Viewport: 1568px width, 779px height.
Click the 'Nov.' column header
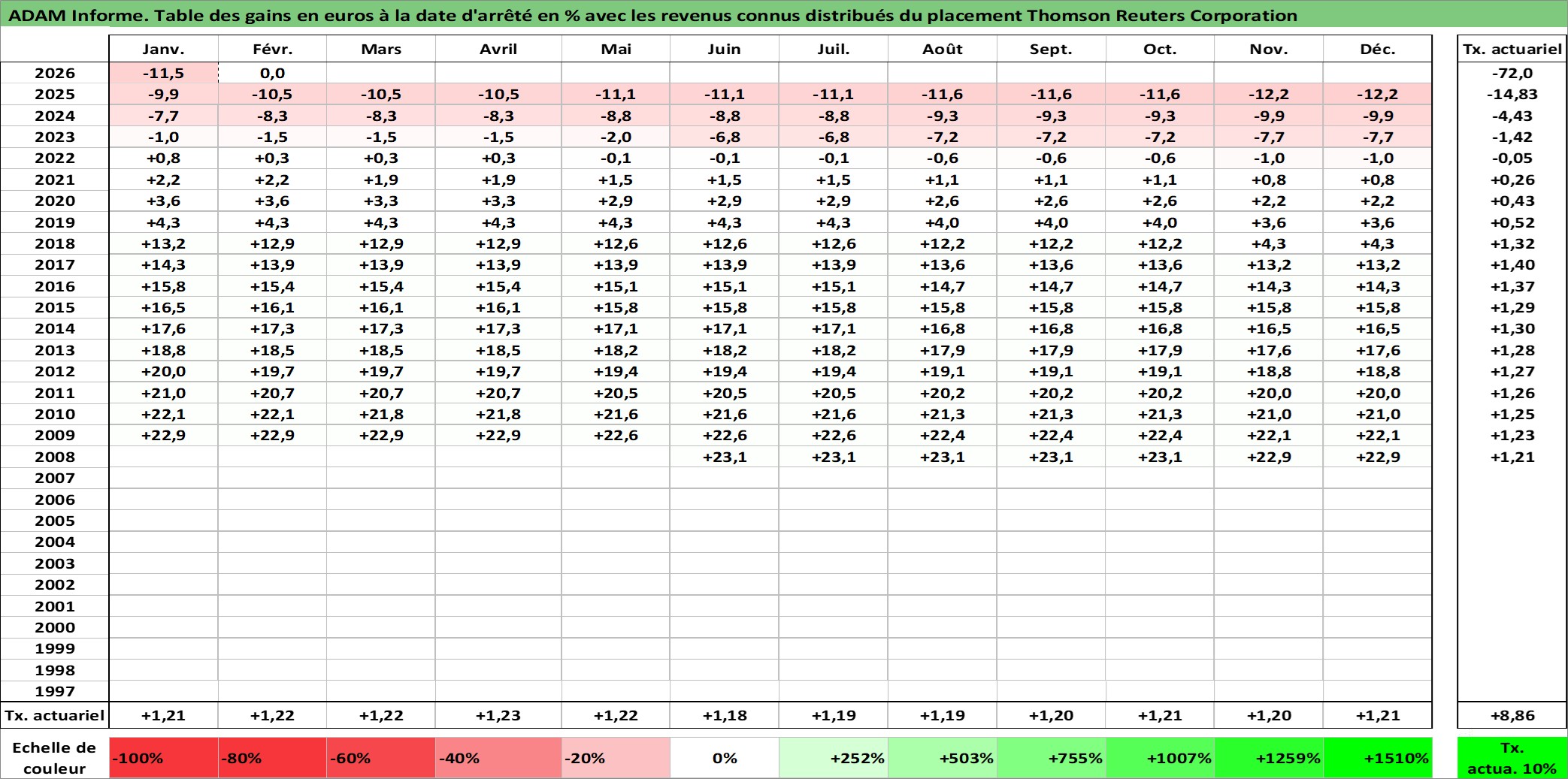(1269, 49)
